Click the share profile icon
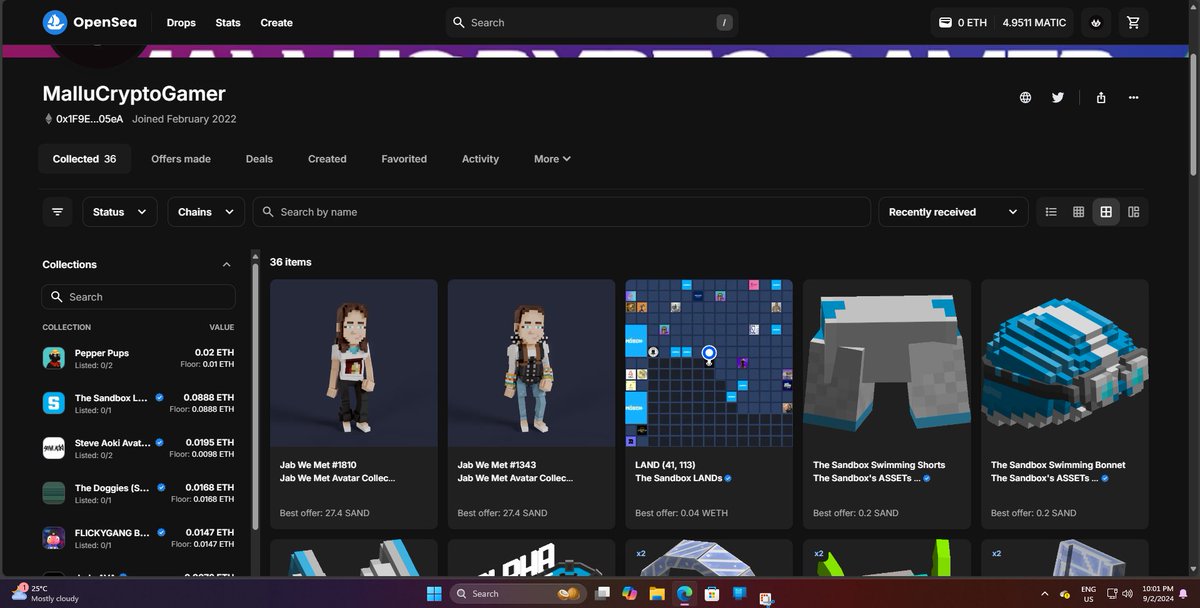Image resolution: width=1200 pixels, height=608 pixels. pos(1101,97)
